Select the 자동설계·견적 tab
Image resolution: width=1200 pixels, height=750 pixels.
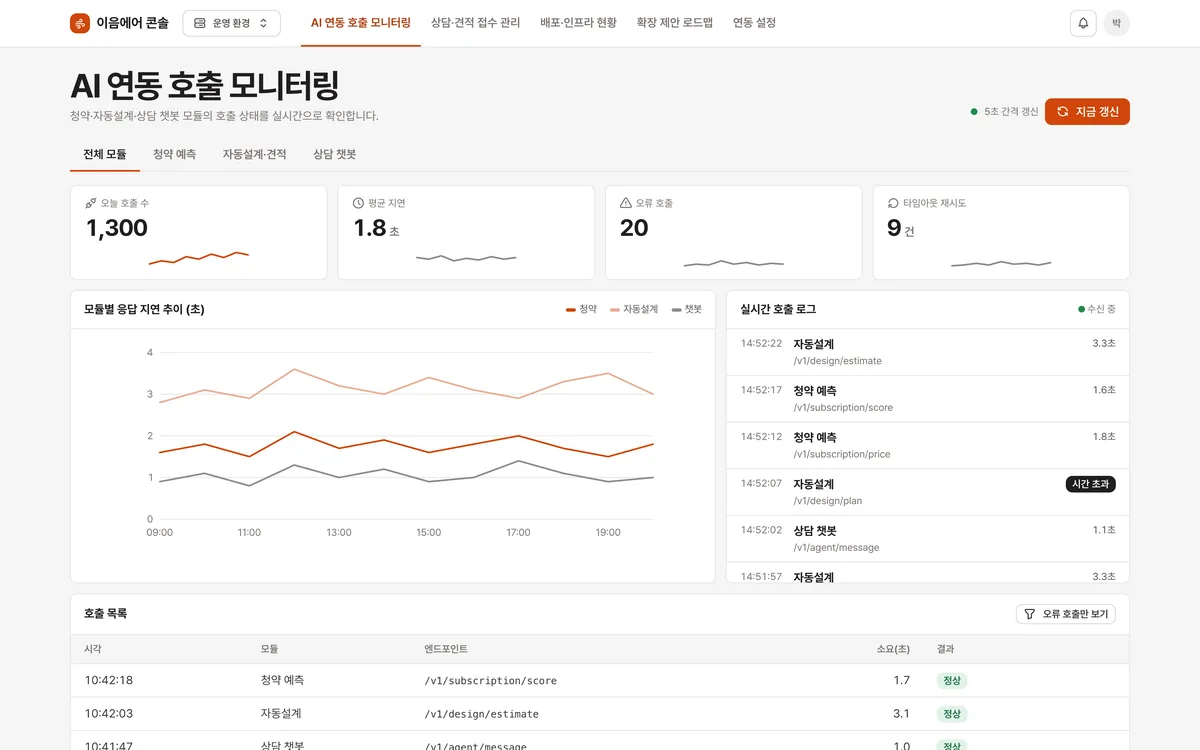click(255, 155)
